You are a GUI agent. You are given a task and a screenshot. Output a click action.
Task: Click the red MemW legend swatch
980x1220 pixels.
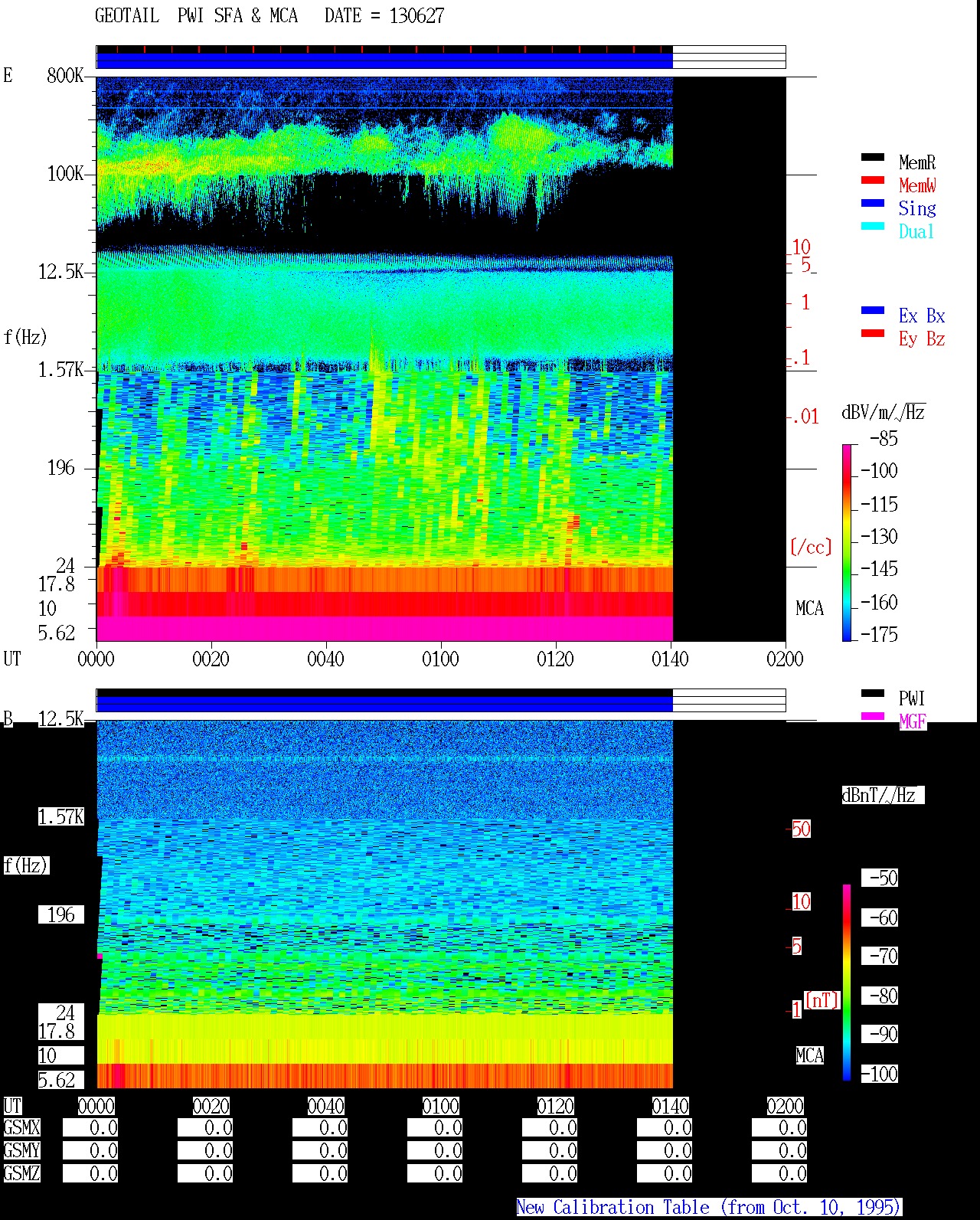click(873, 181)
